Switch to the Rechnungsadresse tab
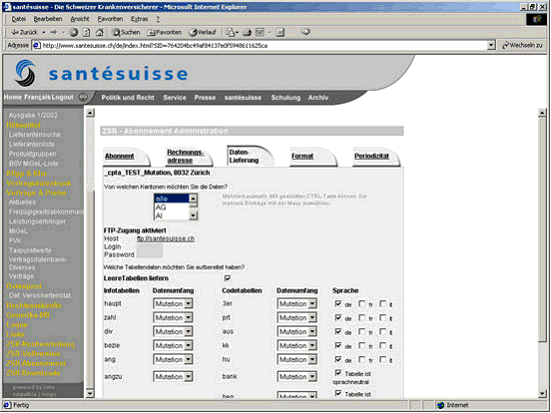551x413 pixels. point(185,156)
